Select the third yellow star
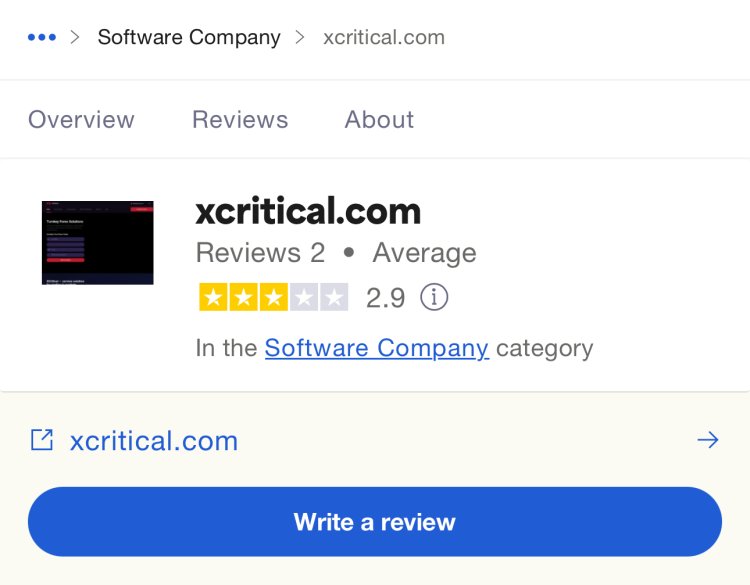The image size is (750, 585). [x=274, y=297]
